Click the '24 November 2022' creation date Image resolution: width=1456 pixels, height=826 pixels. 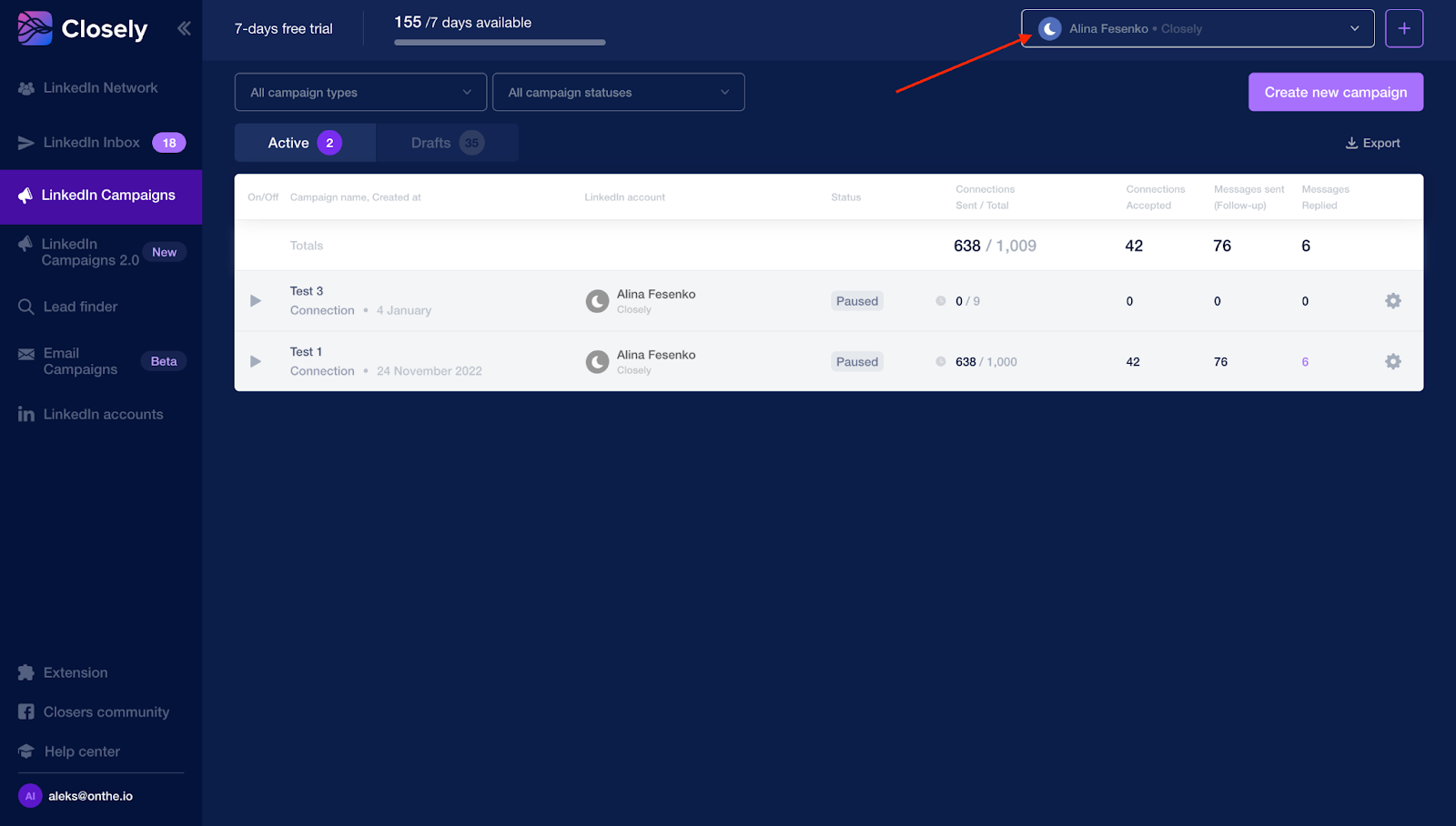coord(430,371)
